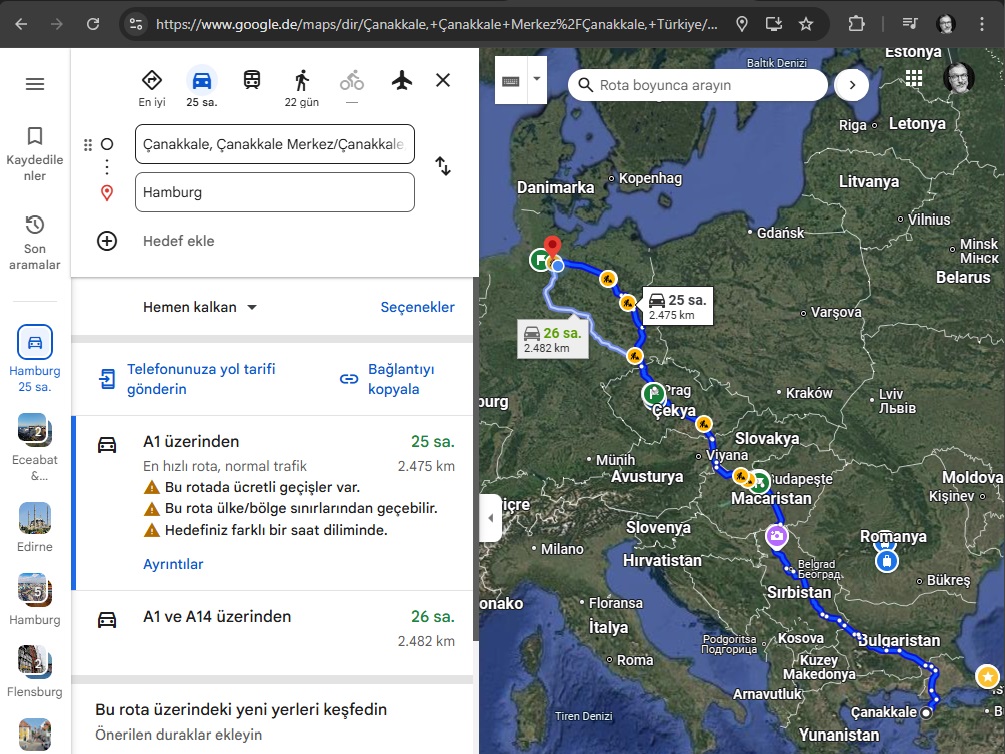The image size is (1005, 754).
Task: Click the browser address bar URL
Action: click(x=436, y=24)
